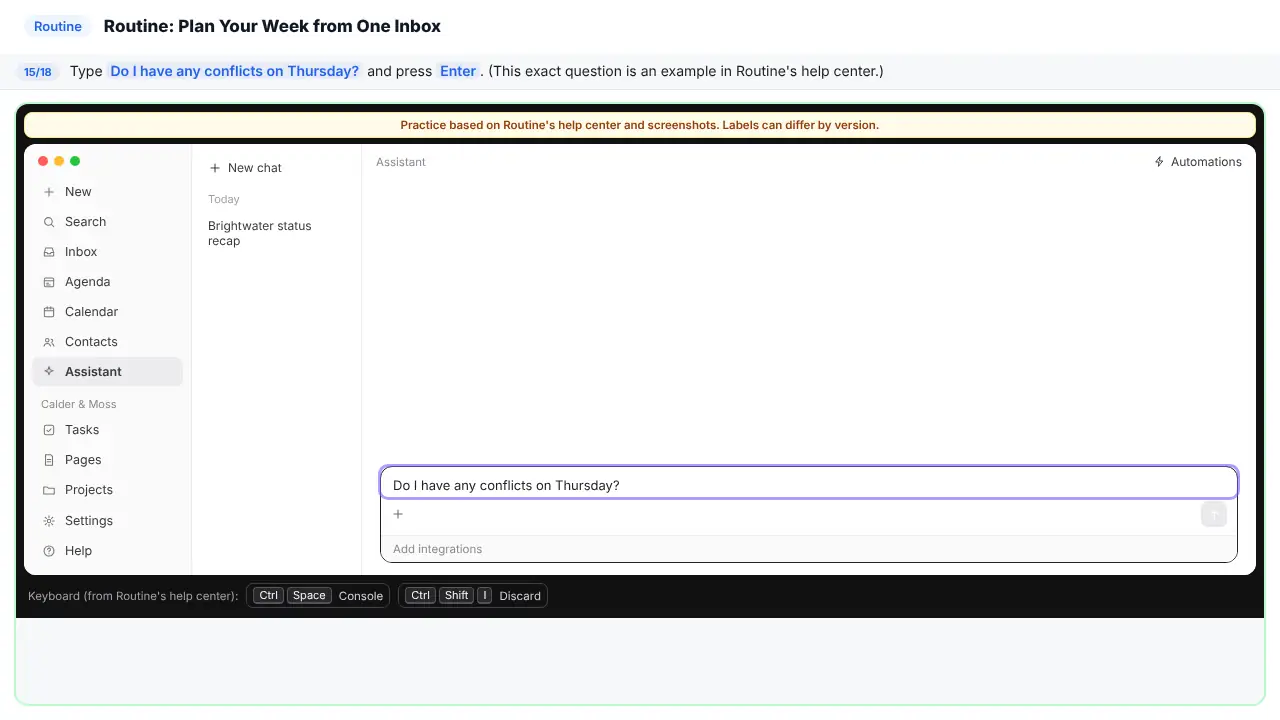Start a New chat
This screenshot has height=720, width=1280.
point(245,168)
